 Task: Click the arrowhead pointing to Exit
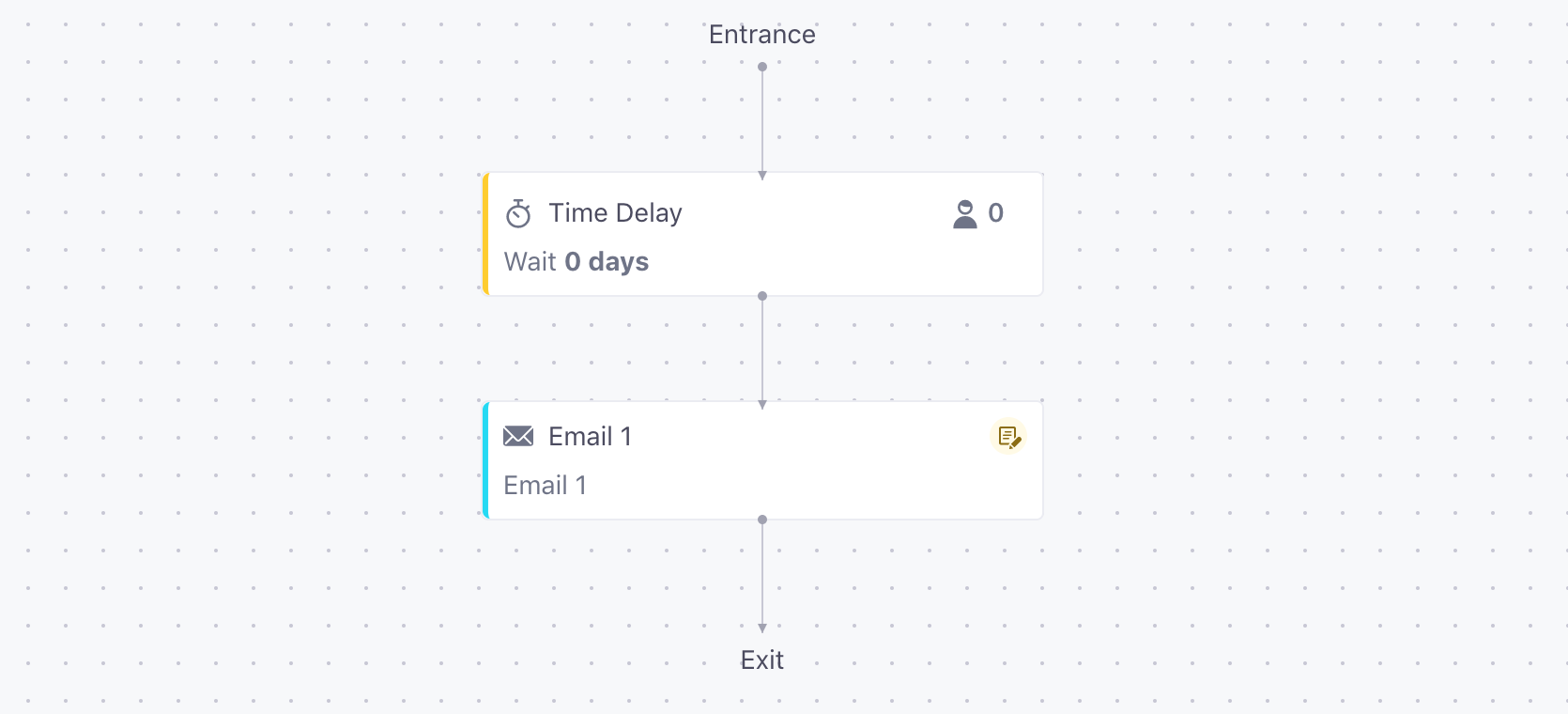[762, 629]
